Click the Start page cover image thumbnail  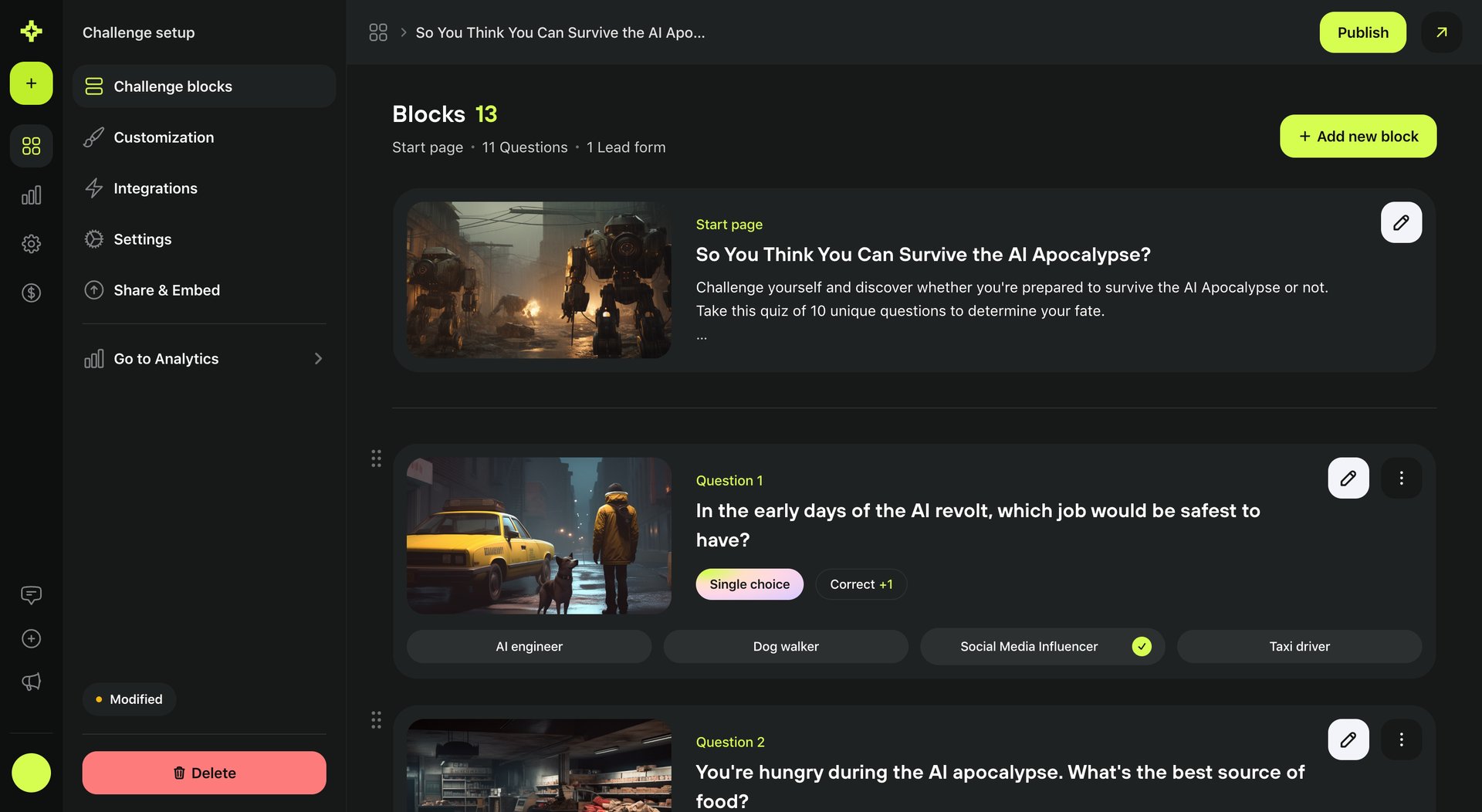(x=538, y=279)
